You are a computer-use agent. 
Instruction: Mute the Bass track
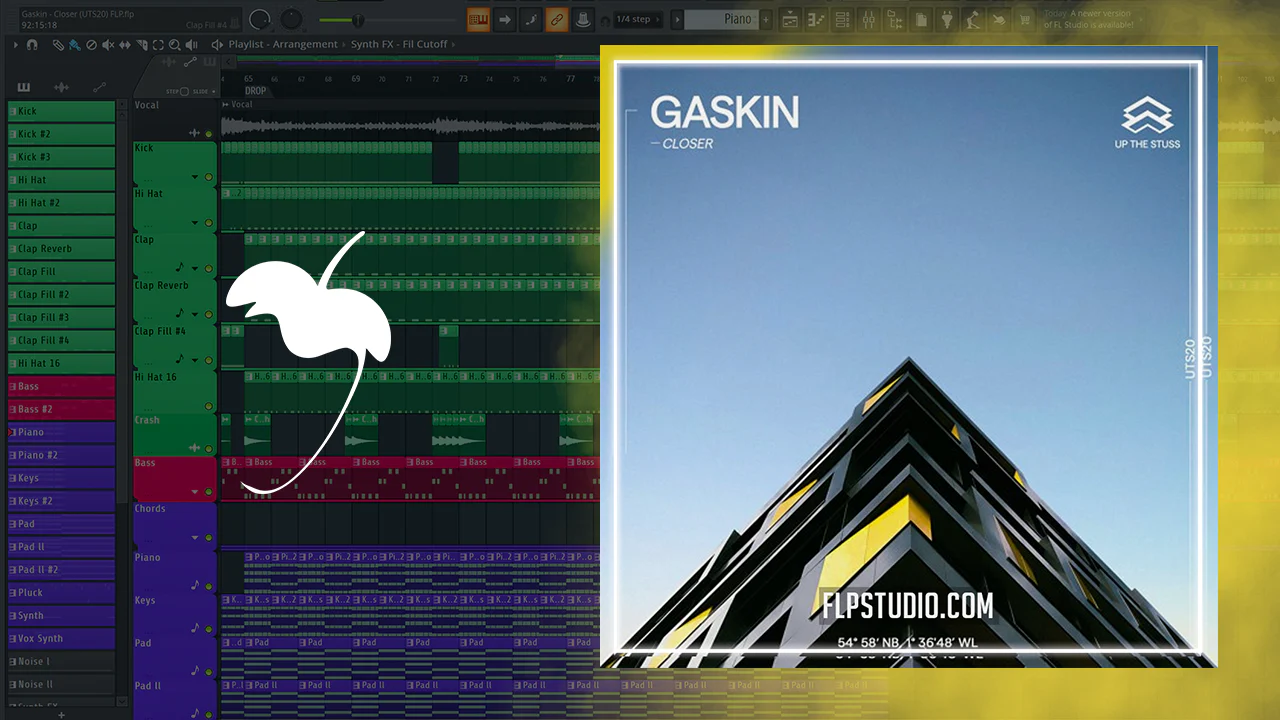tap(209, 492)
